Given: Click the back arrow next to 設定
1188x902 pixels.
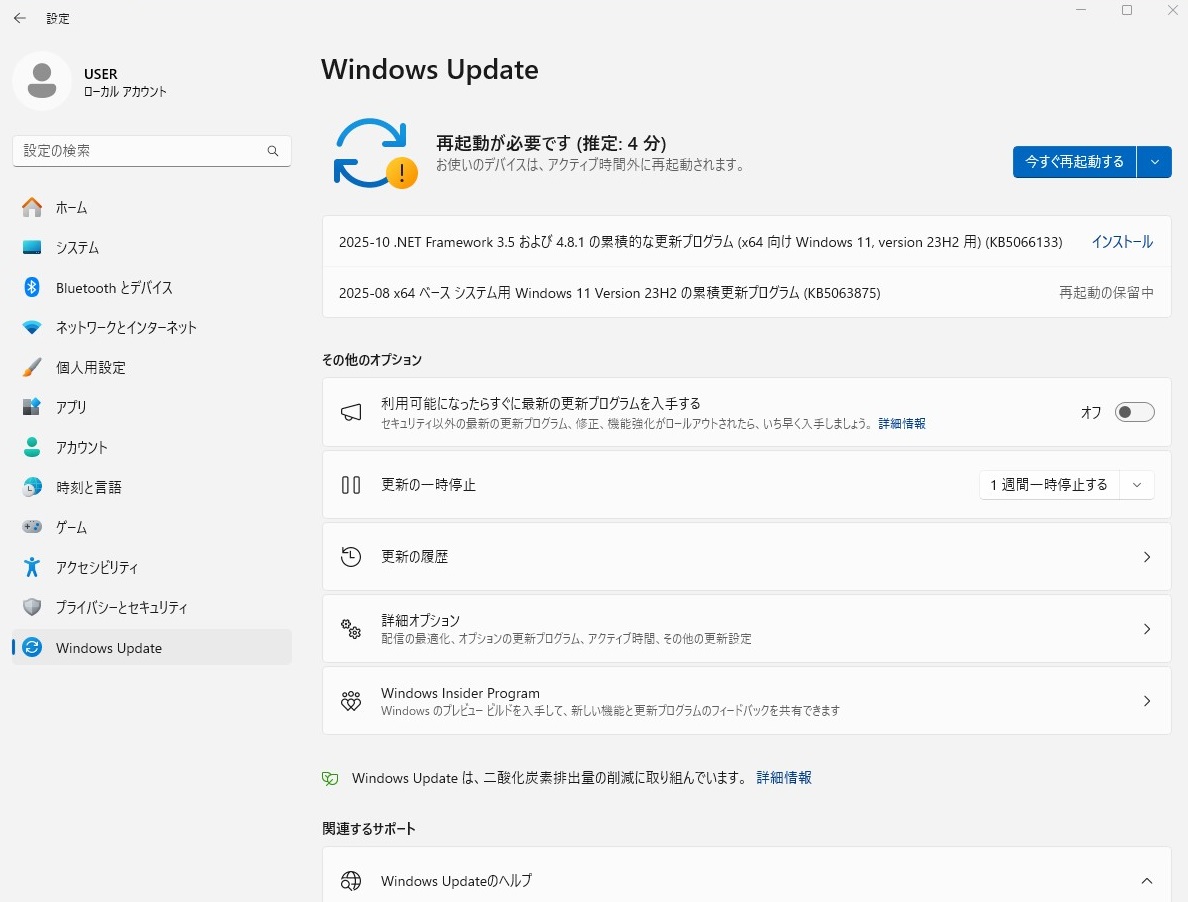Looking at the screenshot, I should click(20, 18).
